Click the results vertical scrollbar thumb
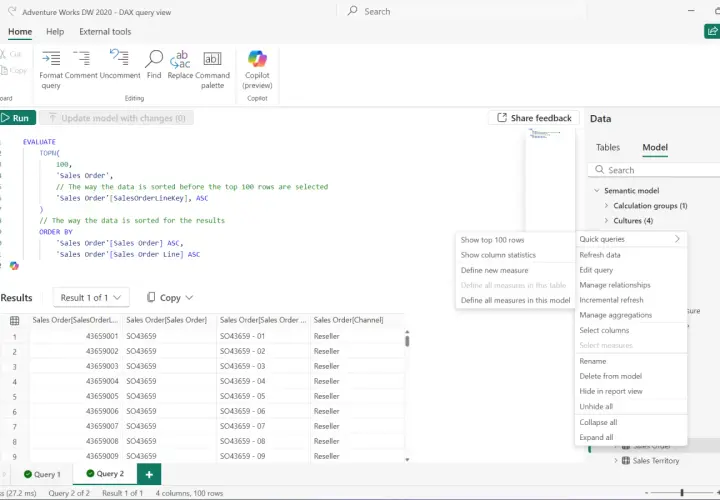This screenshot has height=500, width=720. (x=407, y=341)
